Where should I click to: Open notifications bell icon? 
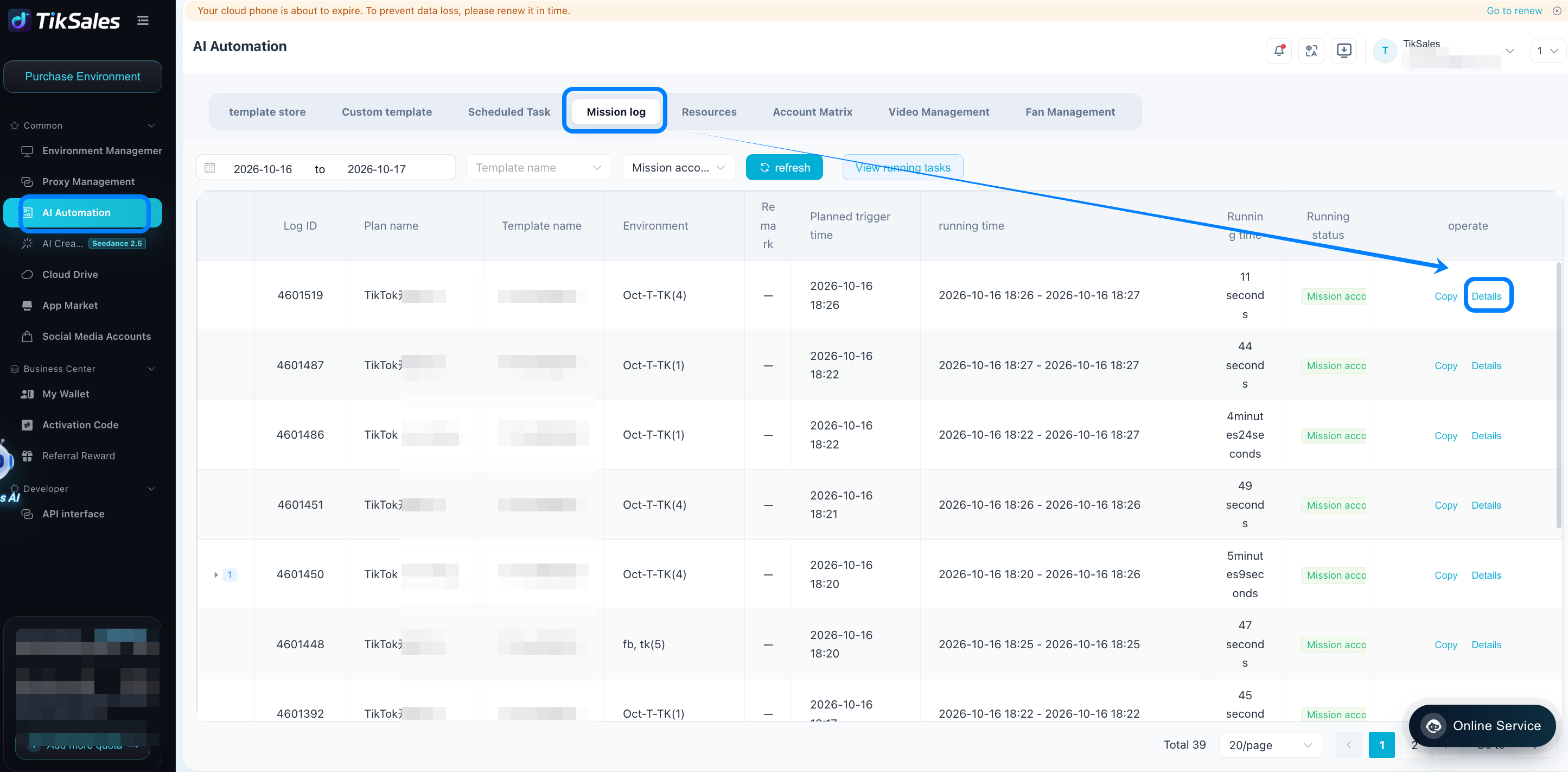click(1279, 50)
